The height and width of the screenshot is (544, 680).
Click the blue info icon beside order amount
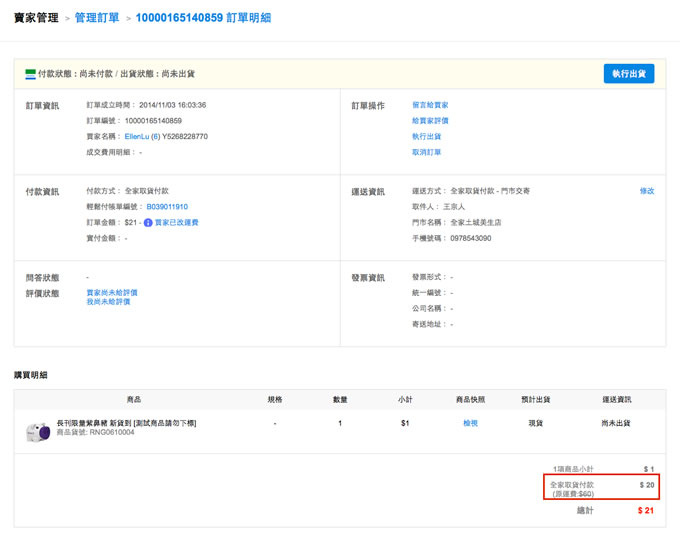pos(148,222)
